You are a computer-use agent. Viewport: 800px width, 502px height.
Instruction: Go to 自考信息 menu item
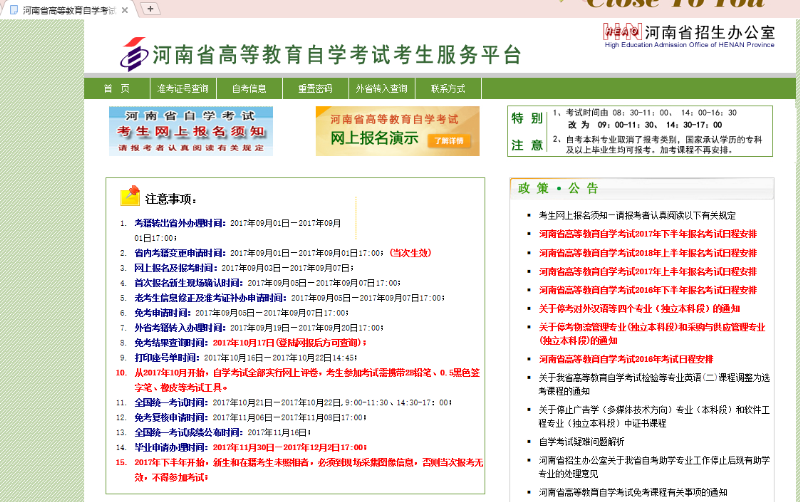[249, 89]
